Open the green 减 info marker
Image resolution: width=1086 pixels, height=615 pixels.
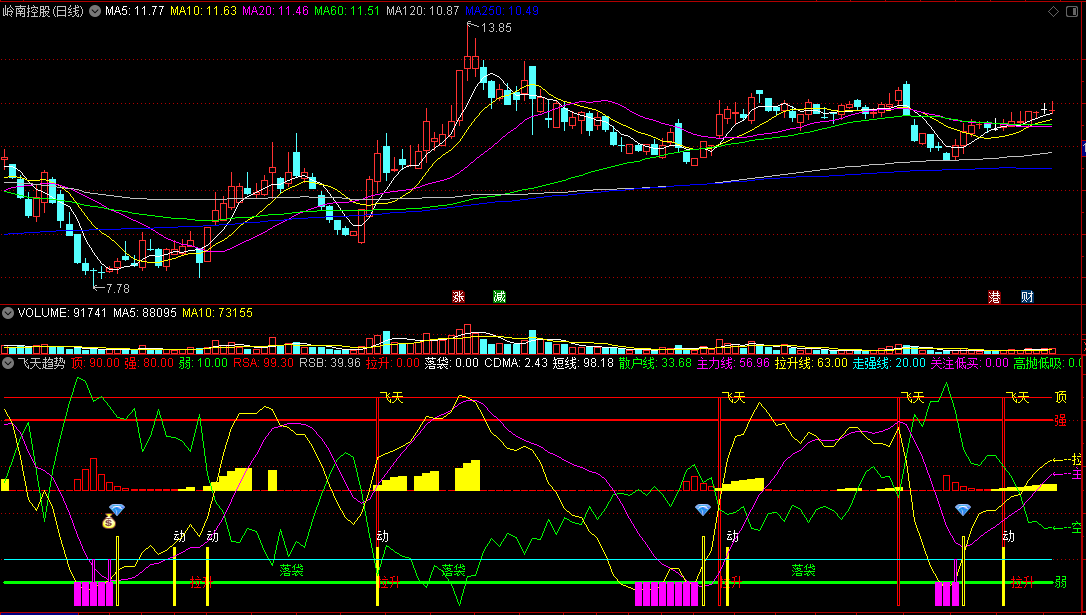tap(499, 297)
